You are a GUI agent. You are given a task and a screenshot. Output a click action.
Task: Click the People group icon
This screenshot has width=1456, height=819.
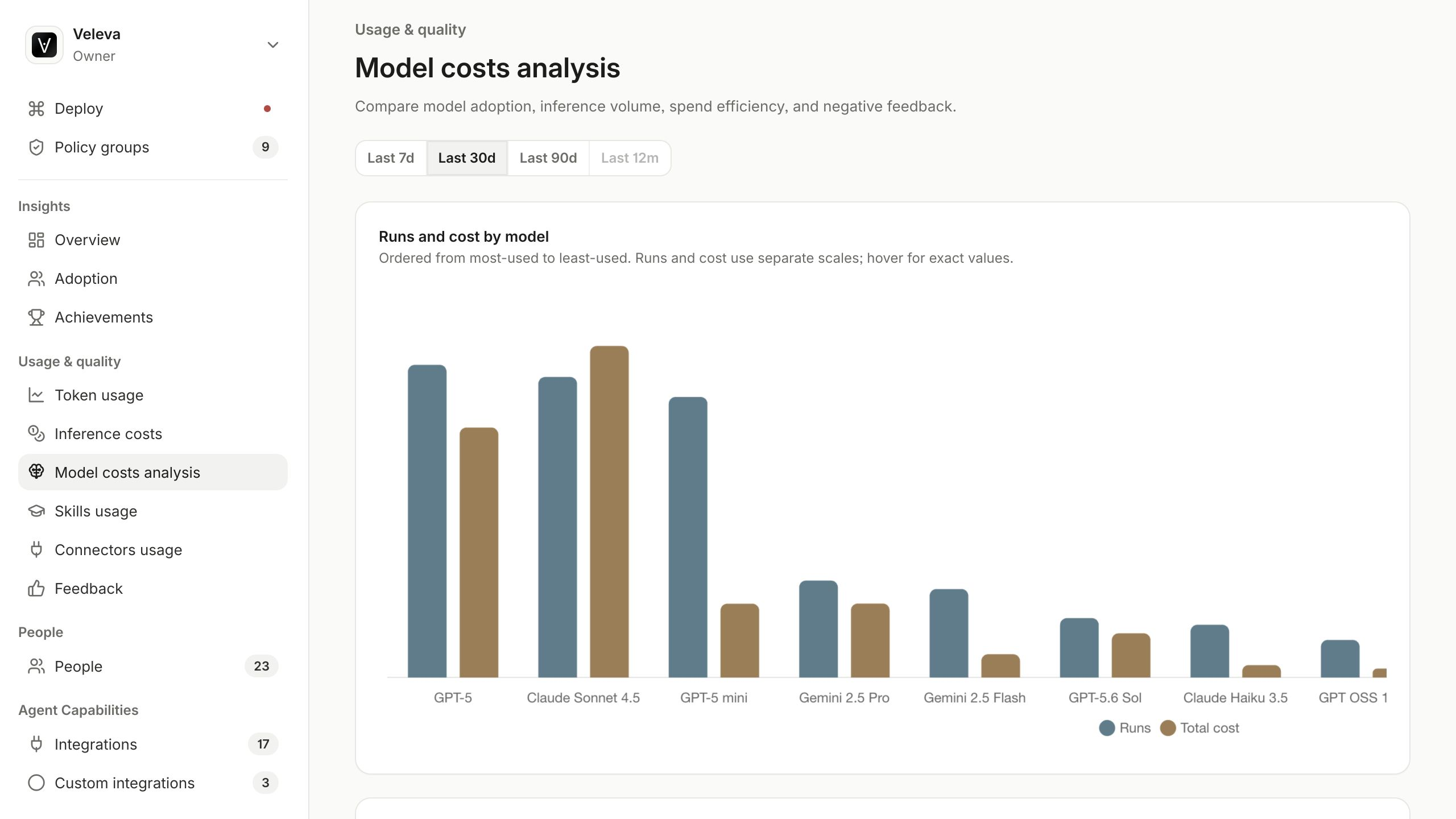click(36, 667)
